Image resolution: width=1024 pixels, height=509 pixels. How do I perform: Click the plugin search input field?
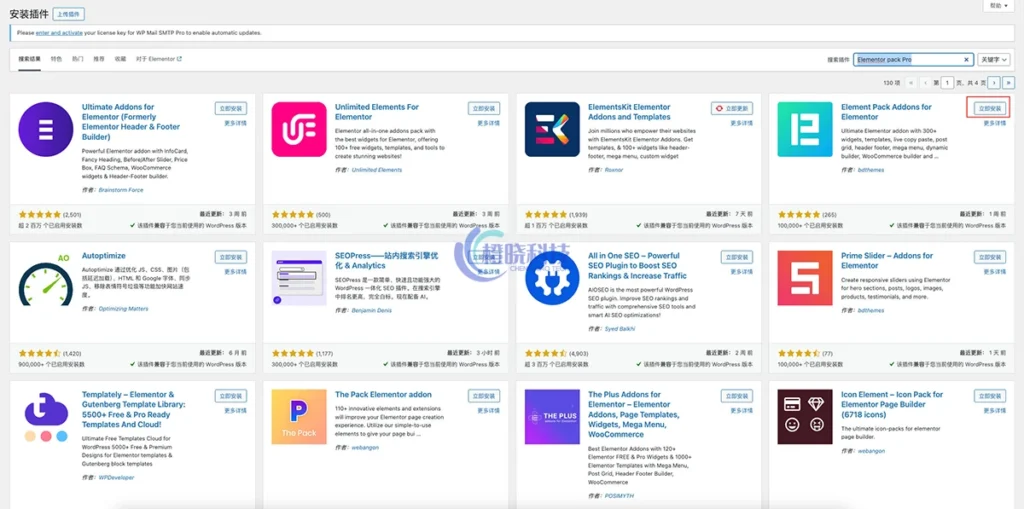[908, 60]
